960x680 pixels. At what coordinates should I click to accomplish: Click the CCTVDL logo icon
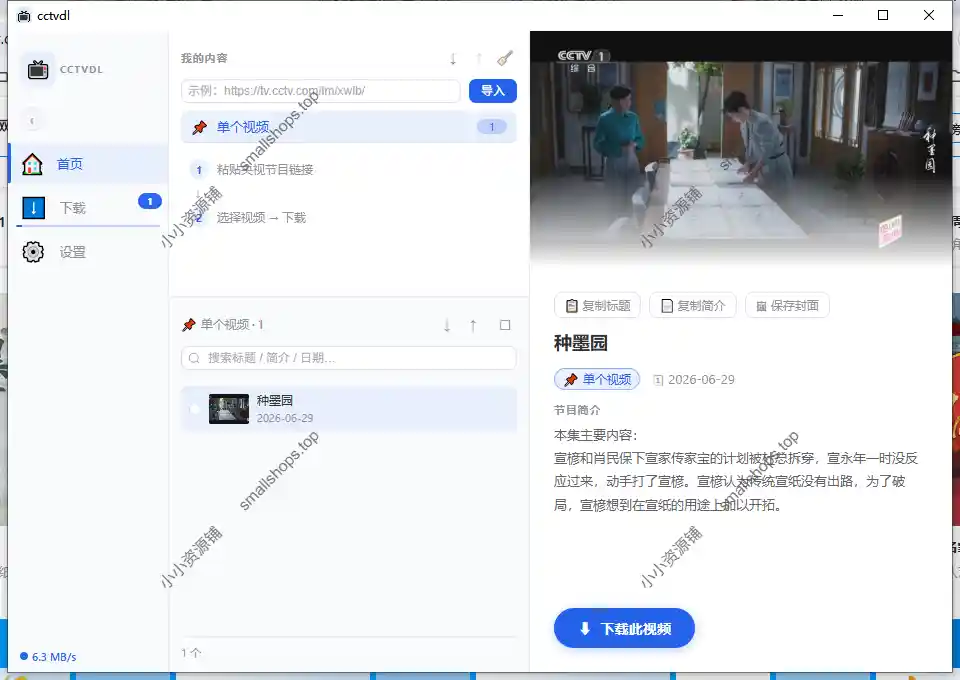[38, 70]
